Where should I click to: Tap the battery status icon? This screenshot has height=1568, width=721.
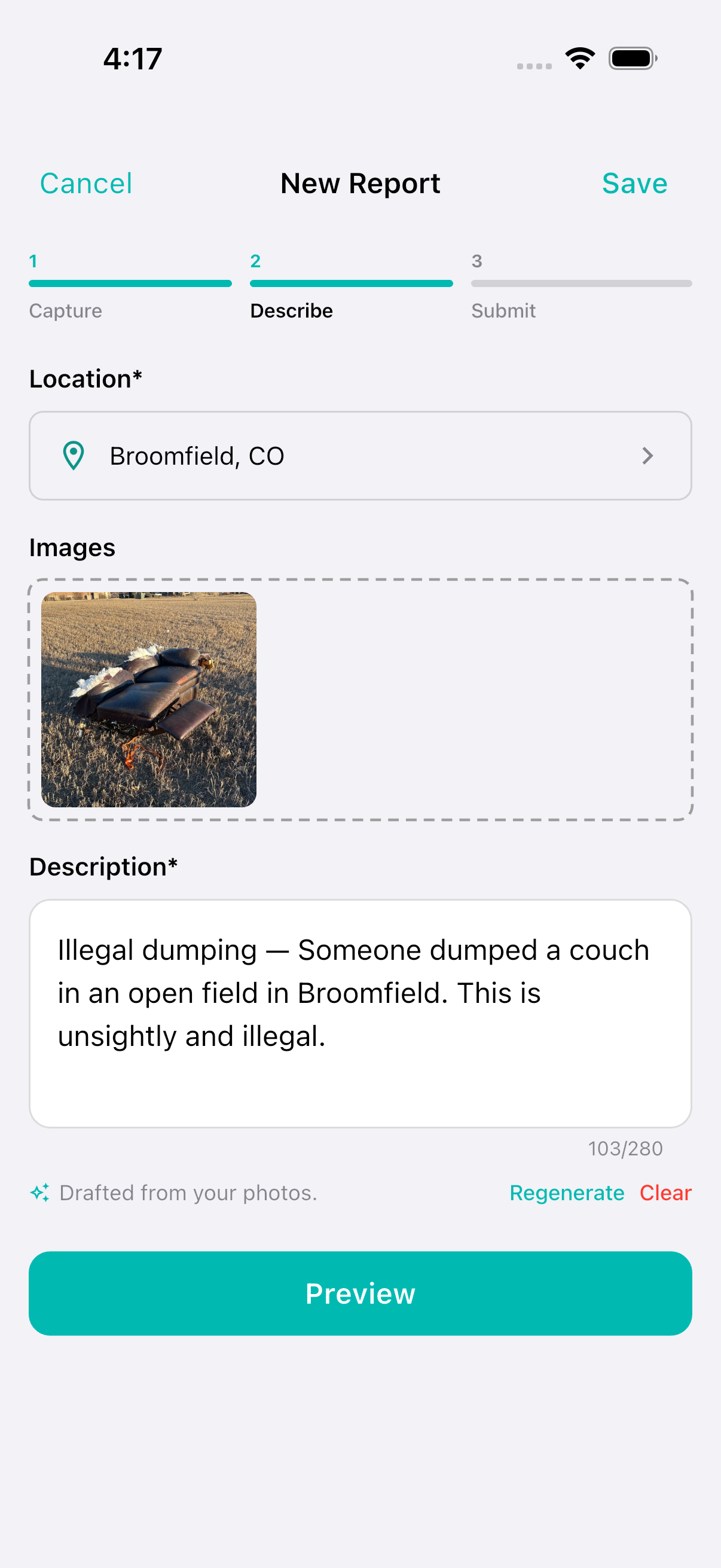(x=633, y=59)
